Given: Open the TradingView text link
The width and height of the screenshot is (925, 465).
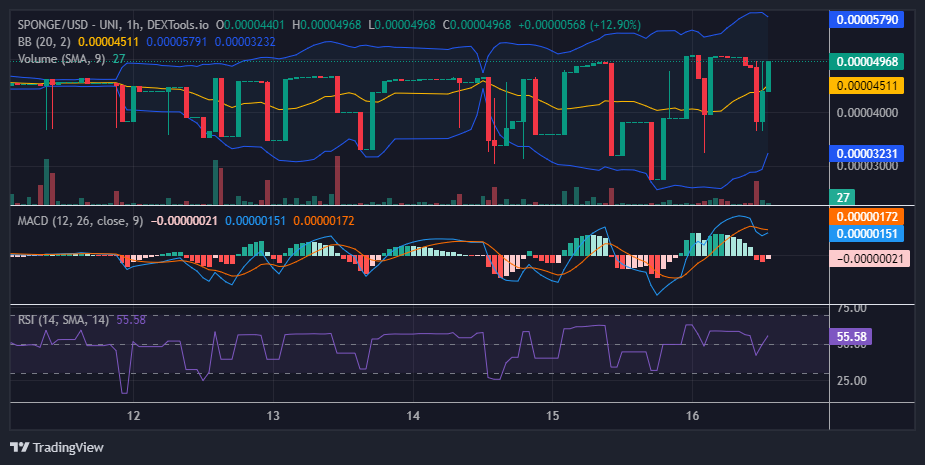Looking at the screenshot, I should pyautogui.click(x=68, y=447).
